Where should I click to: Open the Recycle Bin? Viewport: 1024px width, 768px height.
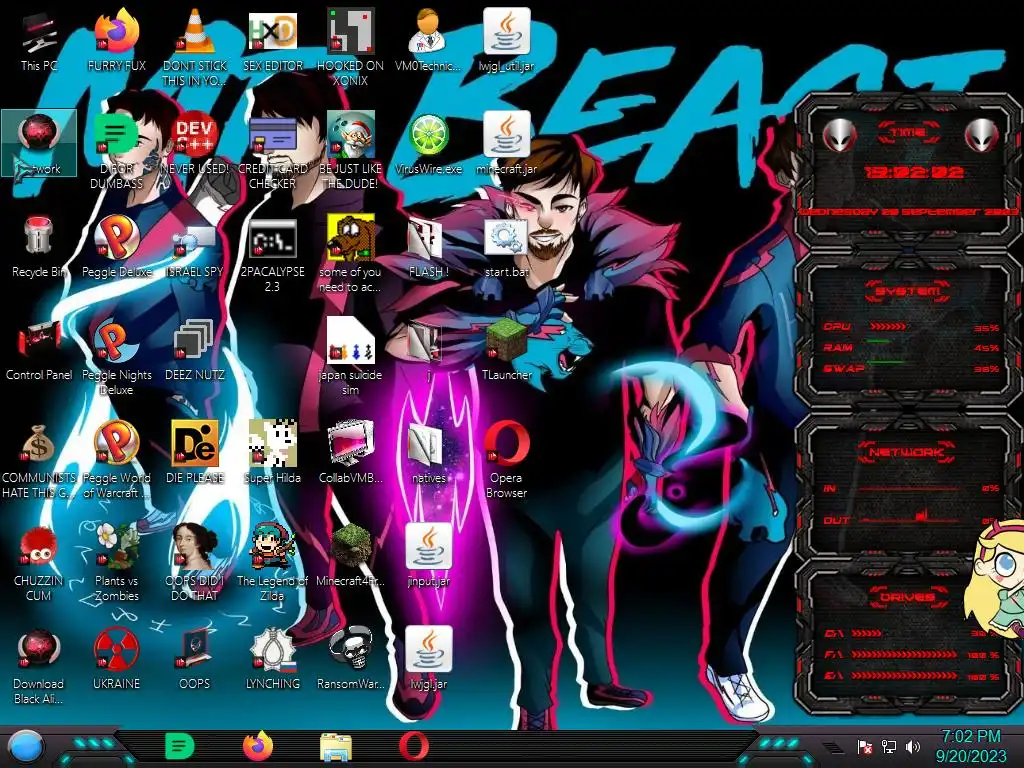point(39,246)
